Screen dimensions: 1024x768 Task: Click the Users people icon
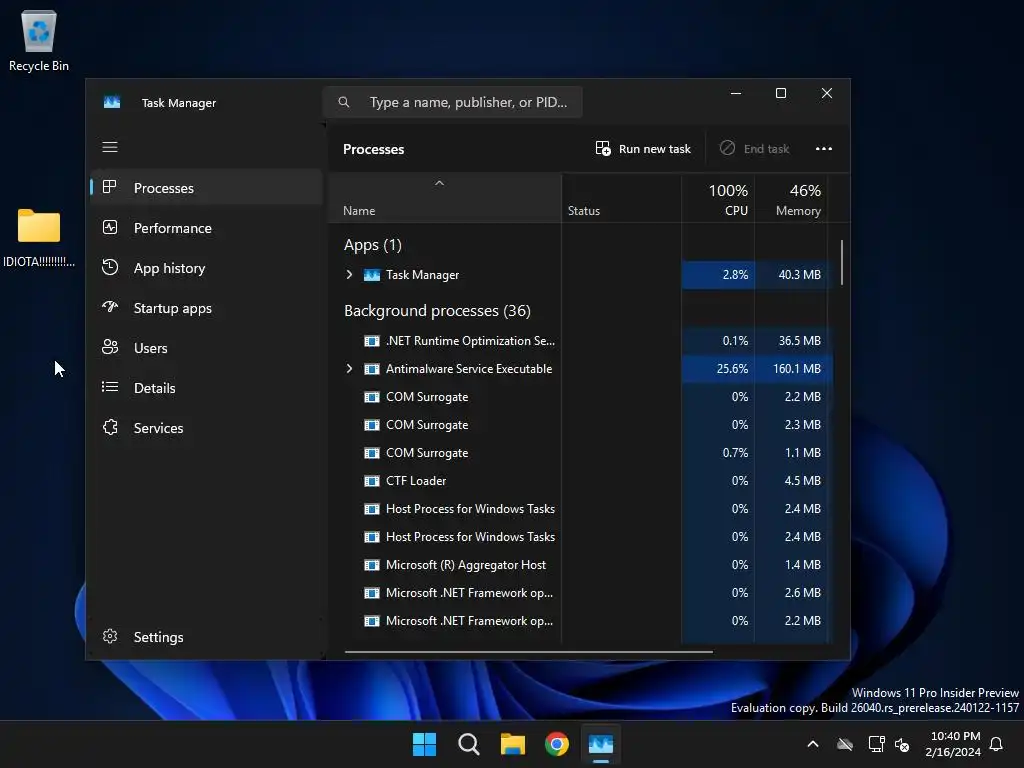point(110,347)
